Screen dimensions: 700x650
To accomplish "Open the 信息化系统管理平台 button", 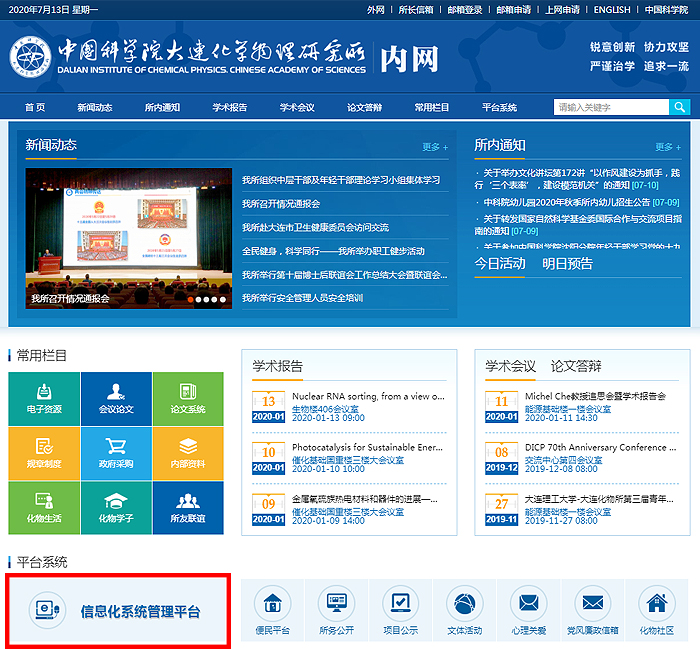I will pos(119,610).
